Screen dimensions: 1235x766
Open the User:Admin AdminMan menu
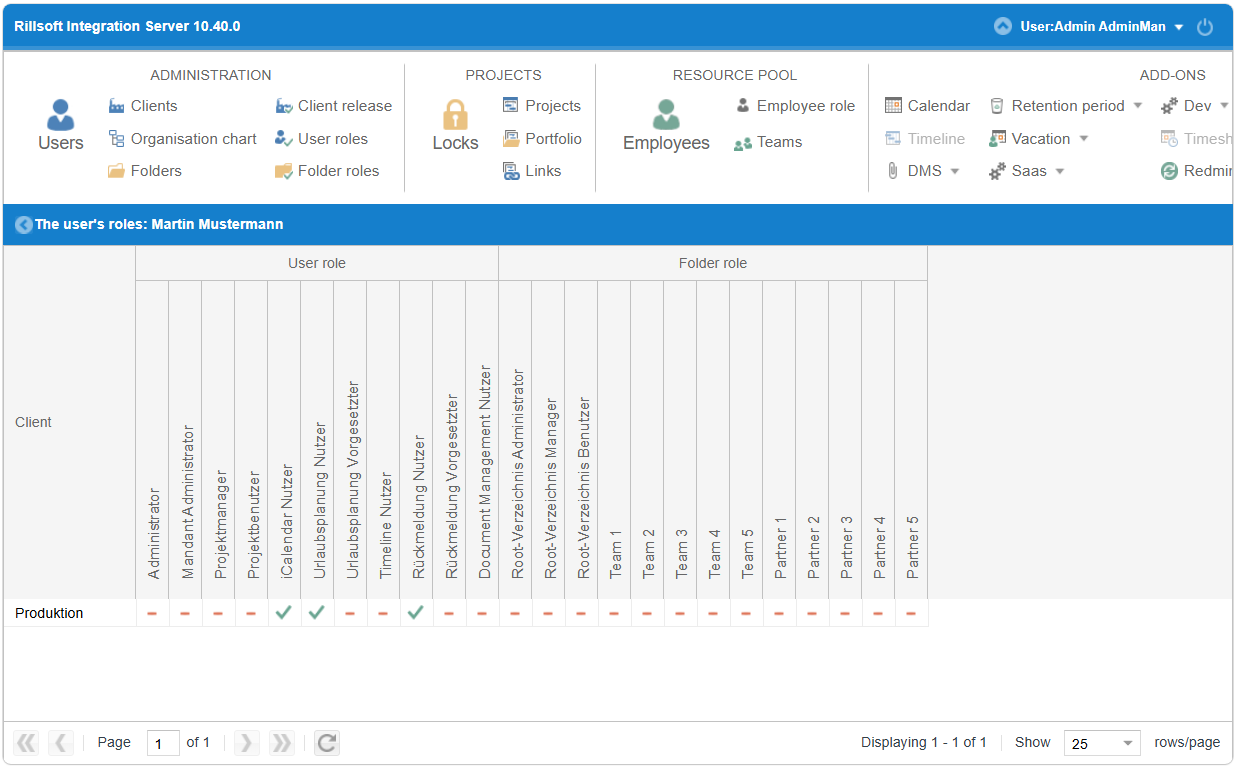(x=1101, y=27)
